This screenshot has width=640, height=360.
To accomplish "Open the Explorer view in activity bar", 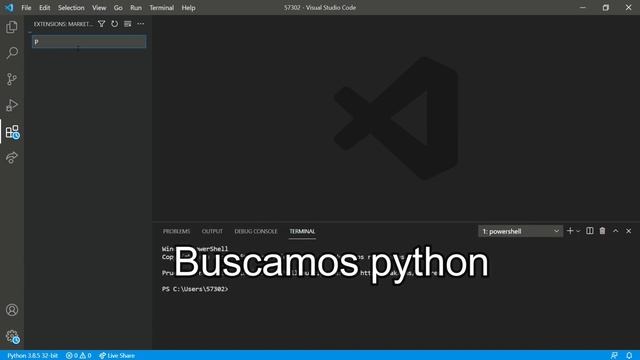I will tap(12, 27).
